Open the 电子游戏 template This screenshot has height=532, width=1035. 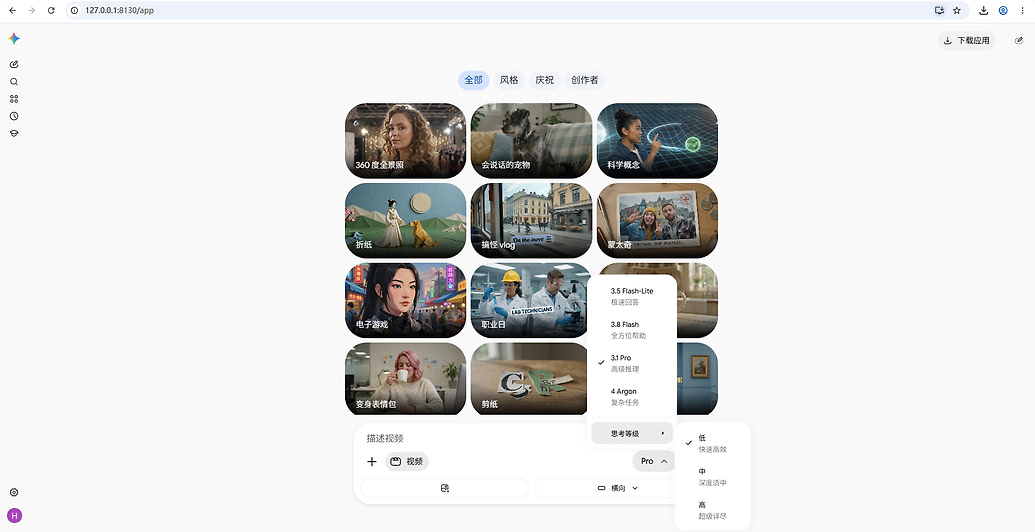[x=405, y=300]
